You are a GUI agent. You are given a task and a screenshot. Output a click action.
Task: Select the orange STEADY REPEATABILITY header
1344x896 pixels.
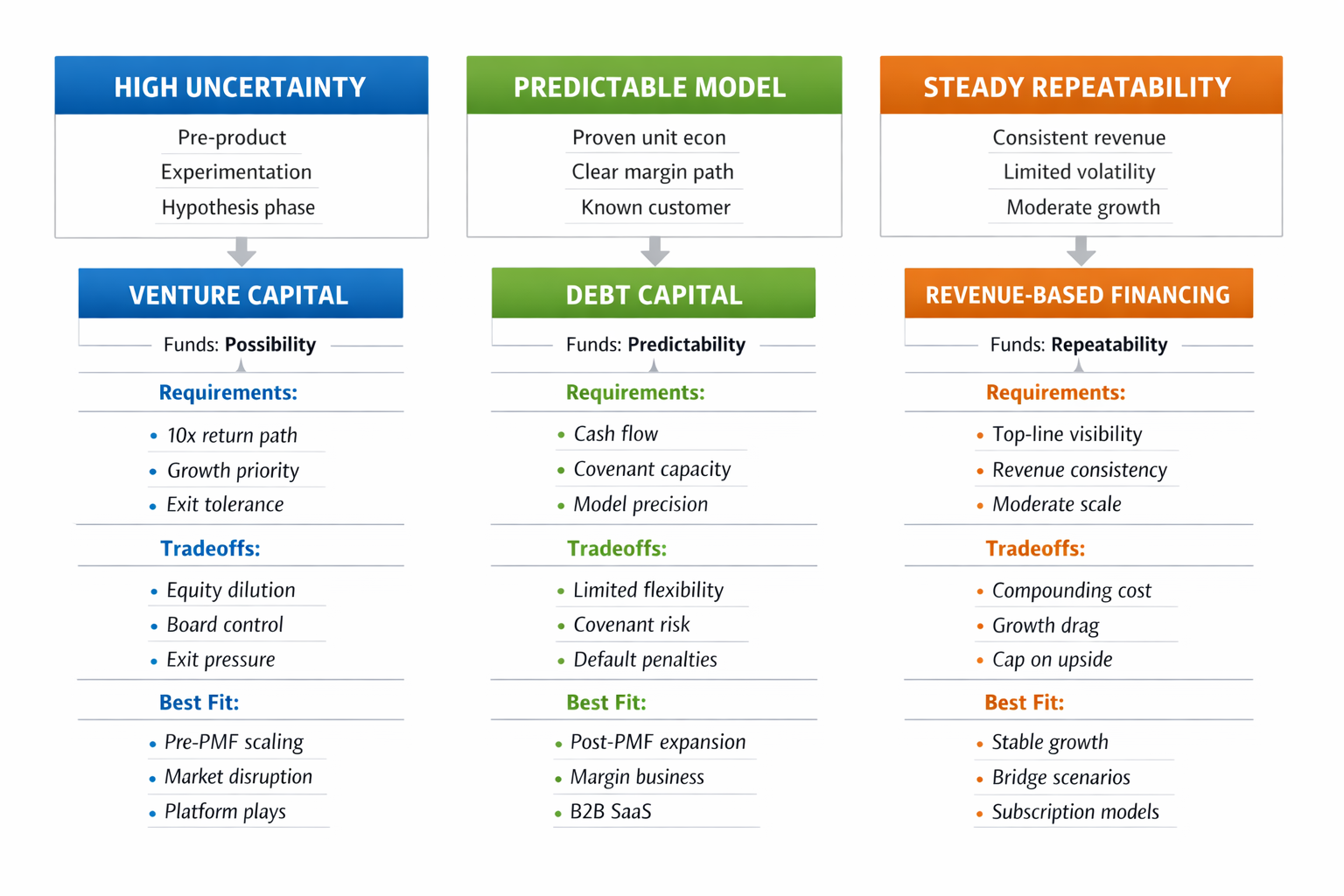(1081, 87)
